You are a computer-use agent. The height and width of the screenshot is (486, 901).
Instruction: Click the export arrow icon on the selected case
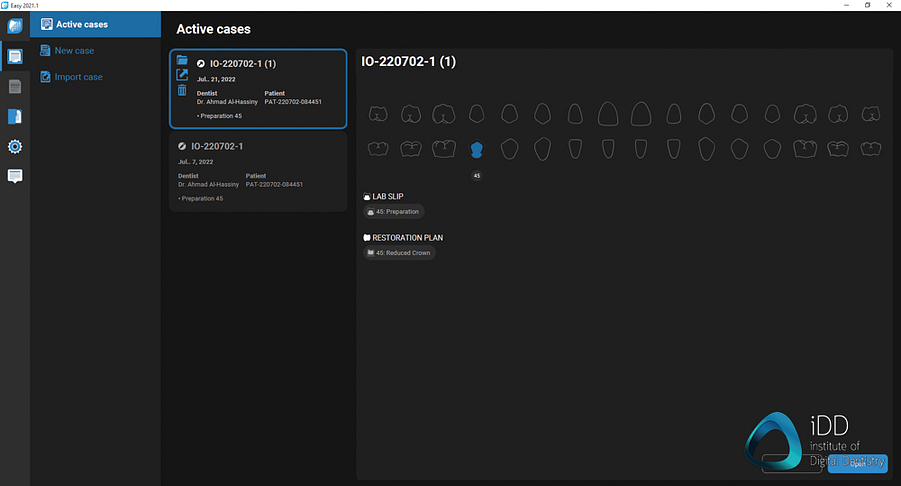pyautogui.click(x=182, y=75)
